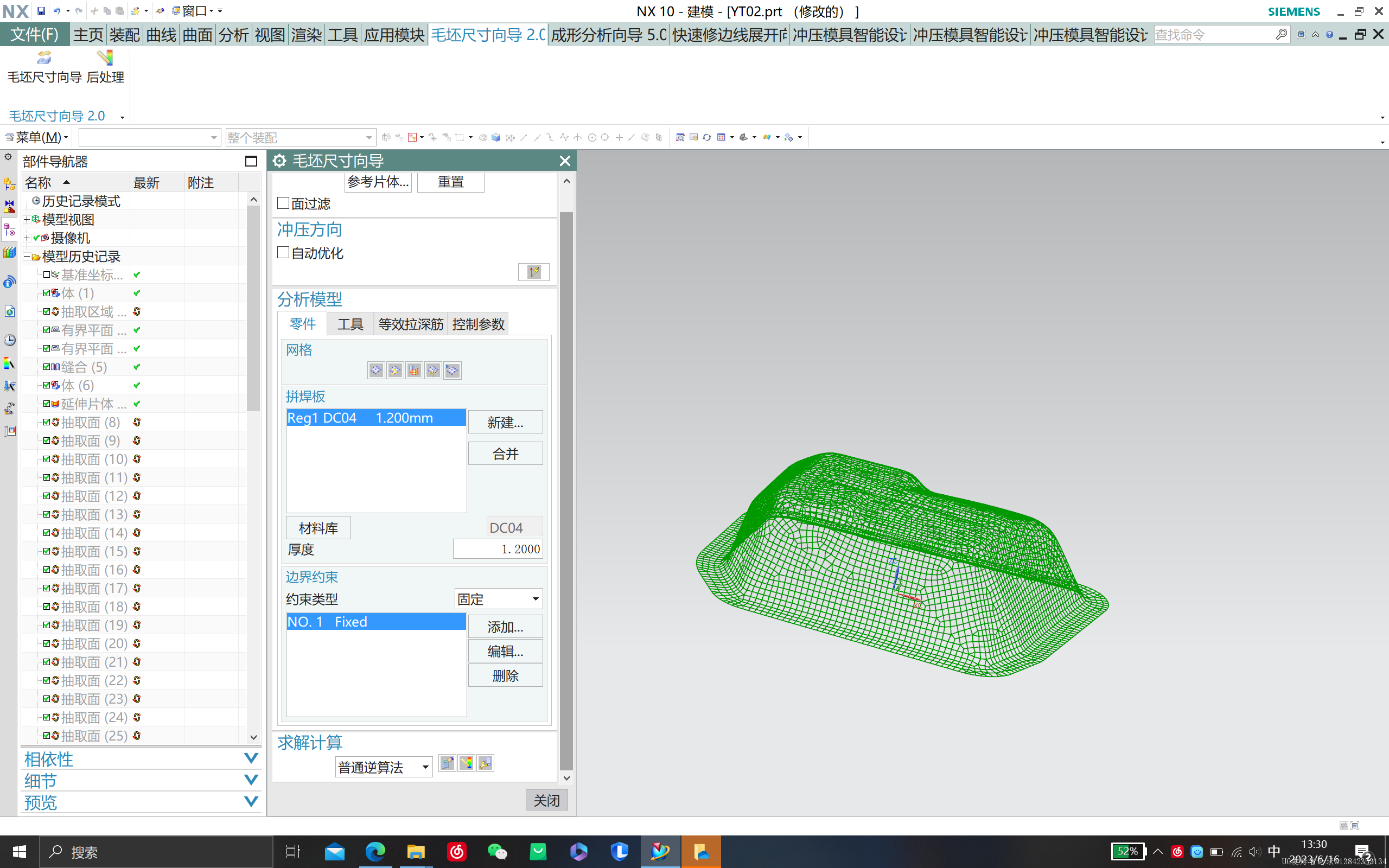Switch to the 主页 ribbon tab
The width and height of the screenshot is (1389, 868).
(x=88, y=34)
